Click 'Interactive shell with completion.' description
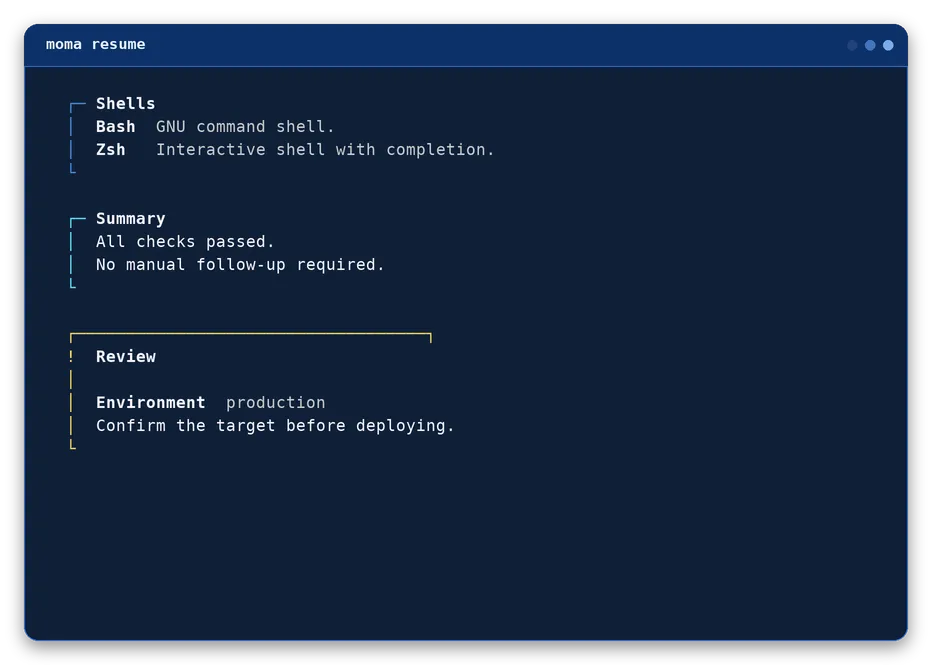The height and width of the screenshot is (665, 932). [x=325, y=150]
